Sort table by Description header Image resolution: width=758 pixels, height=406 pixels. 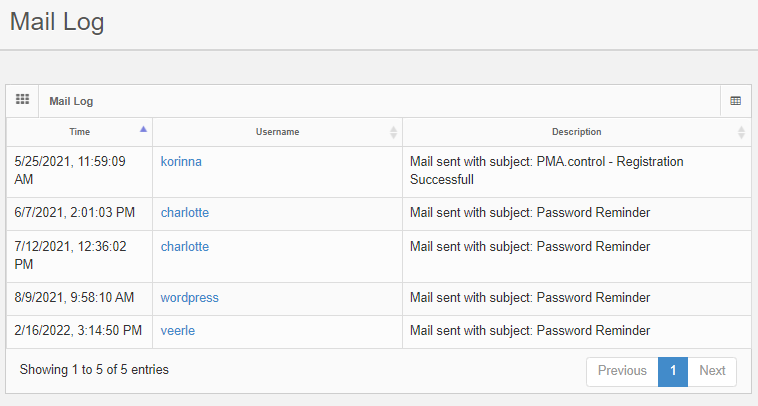click(x=576, y=132)
